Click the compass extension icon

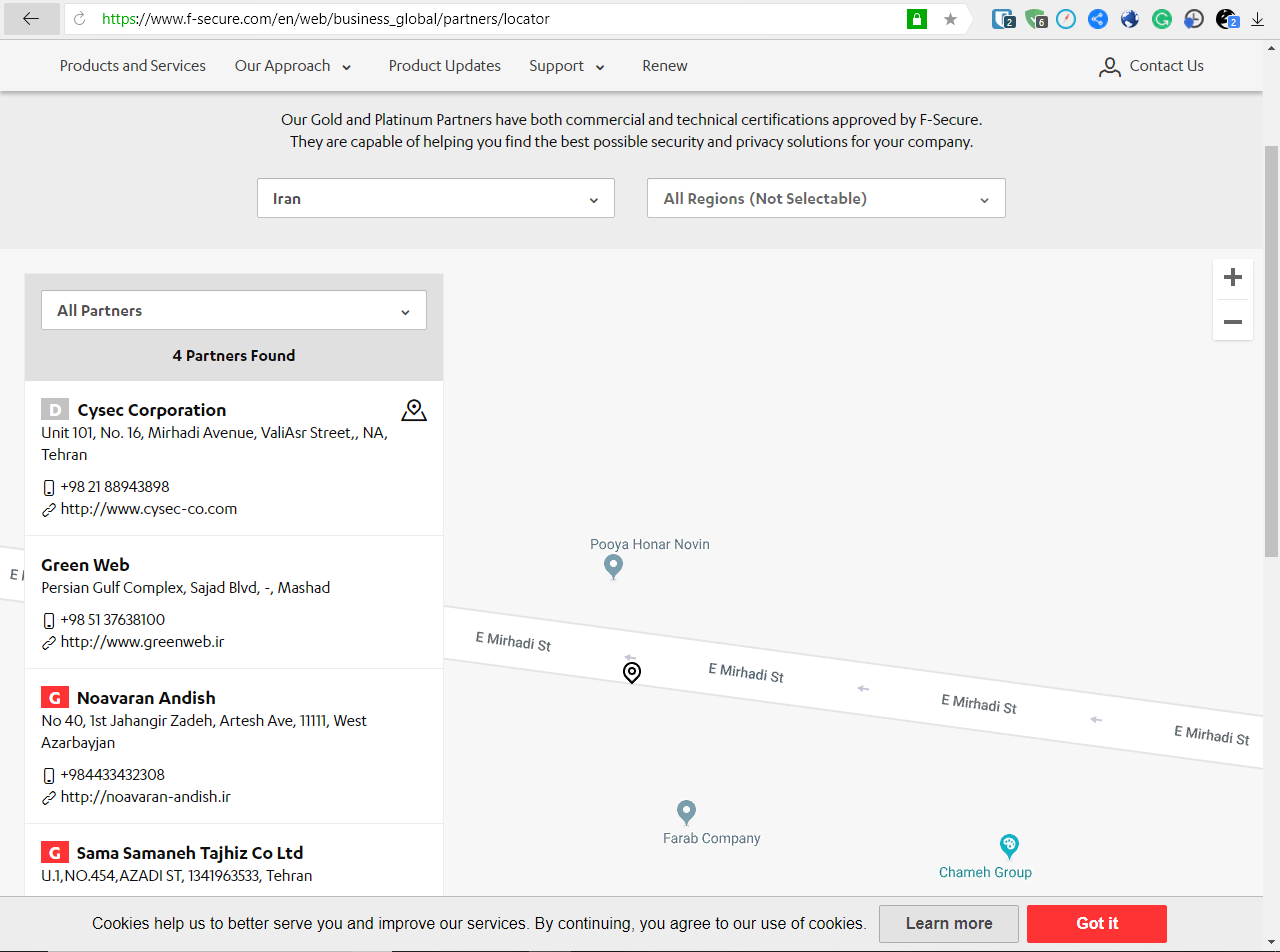click(1066, 19)
